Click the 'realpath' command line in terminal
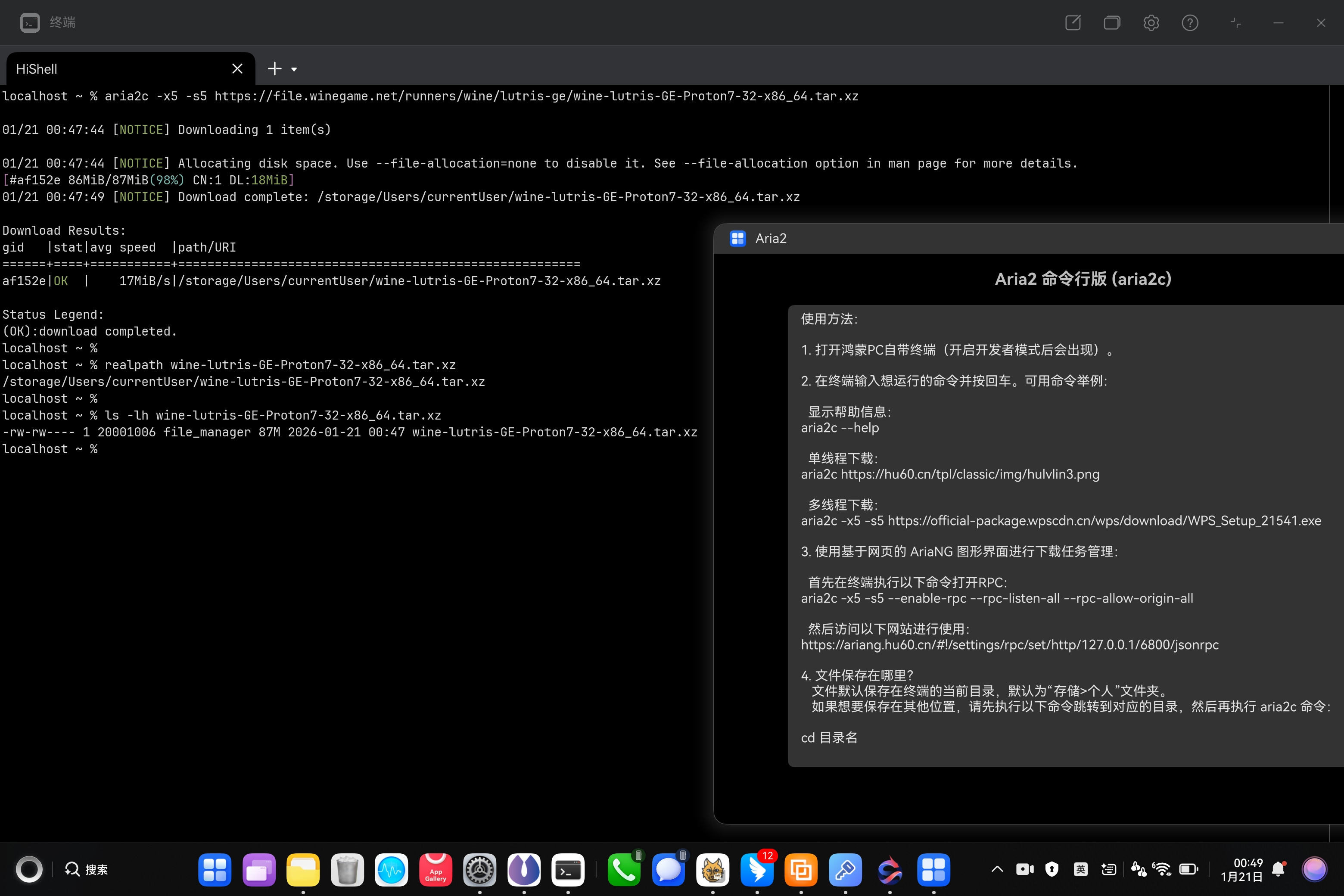Screen dimensions: 1344x896 click(229, 364)
